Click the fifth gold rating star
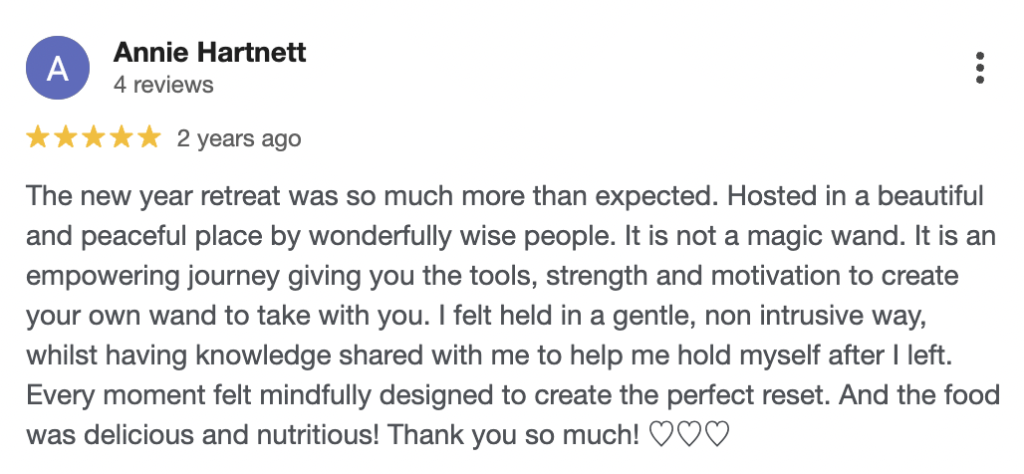 (x=148, y=138)
